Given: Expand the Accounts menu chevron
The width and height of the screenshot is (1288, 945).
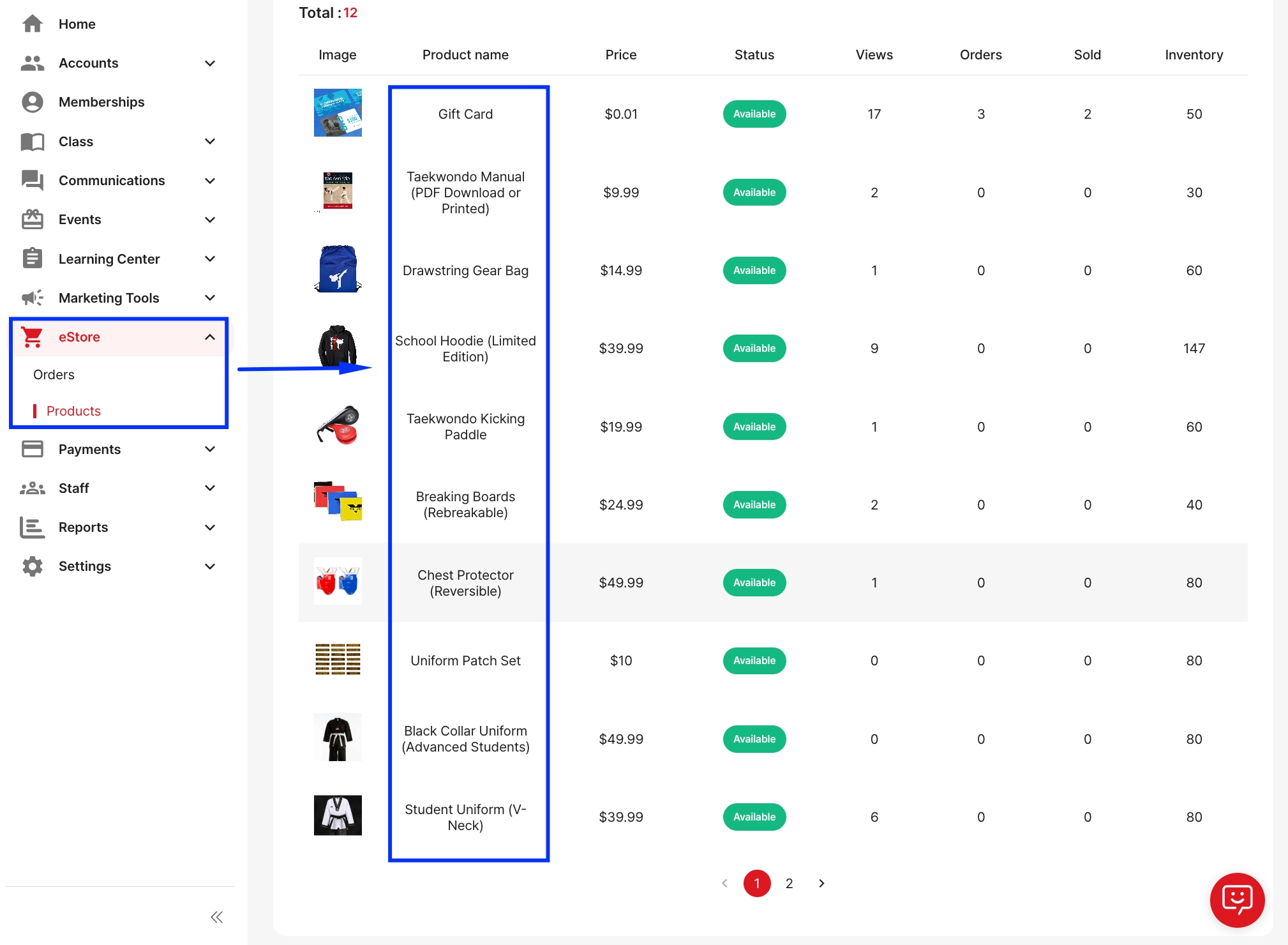Looking at the screenshot, I should pos(210,63).
